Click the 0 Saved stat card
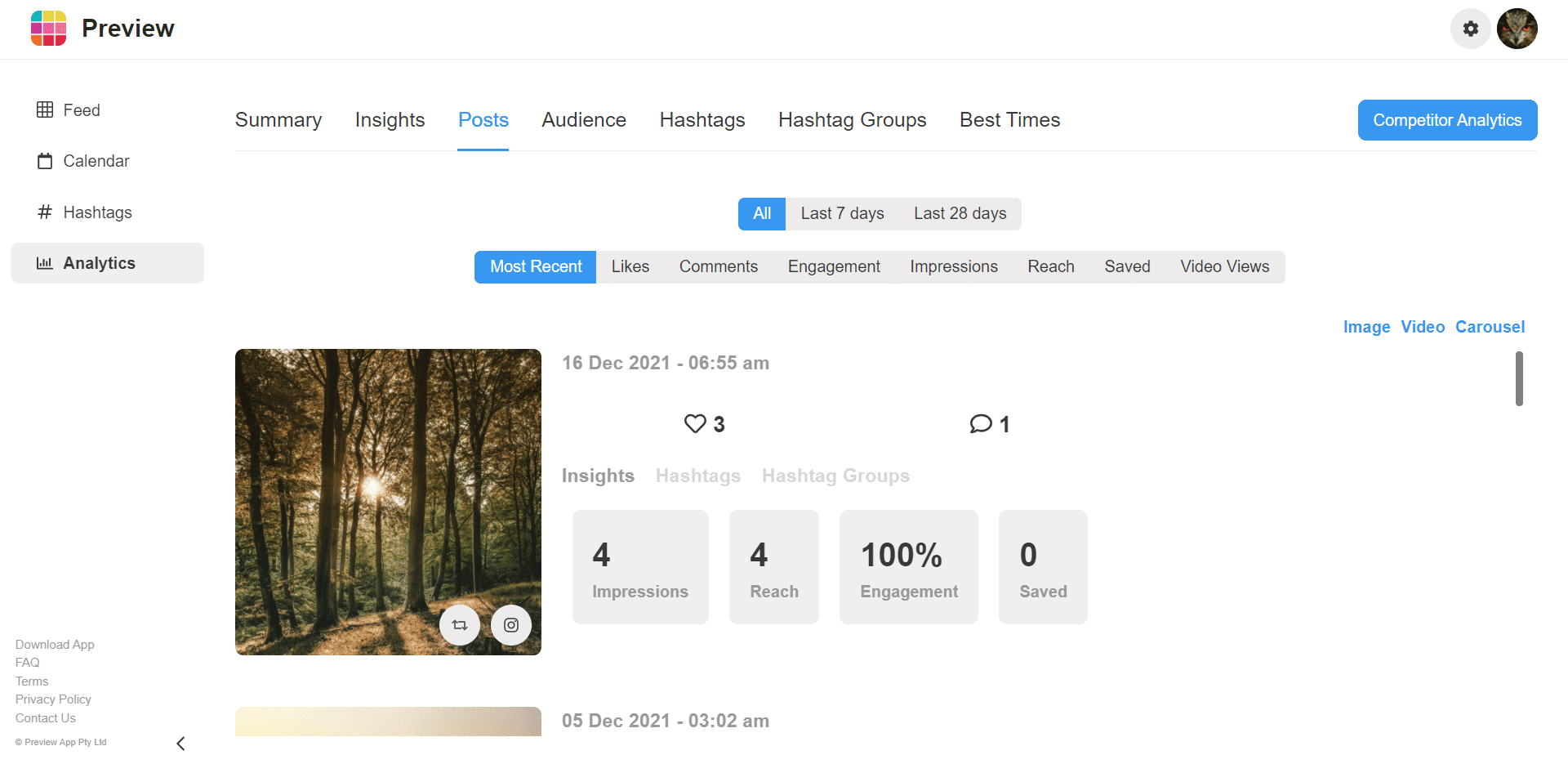Screen dimensions: 1568x764 click(x=1043, y=567)
